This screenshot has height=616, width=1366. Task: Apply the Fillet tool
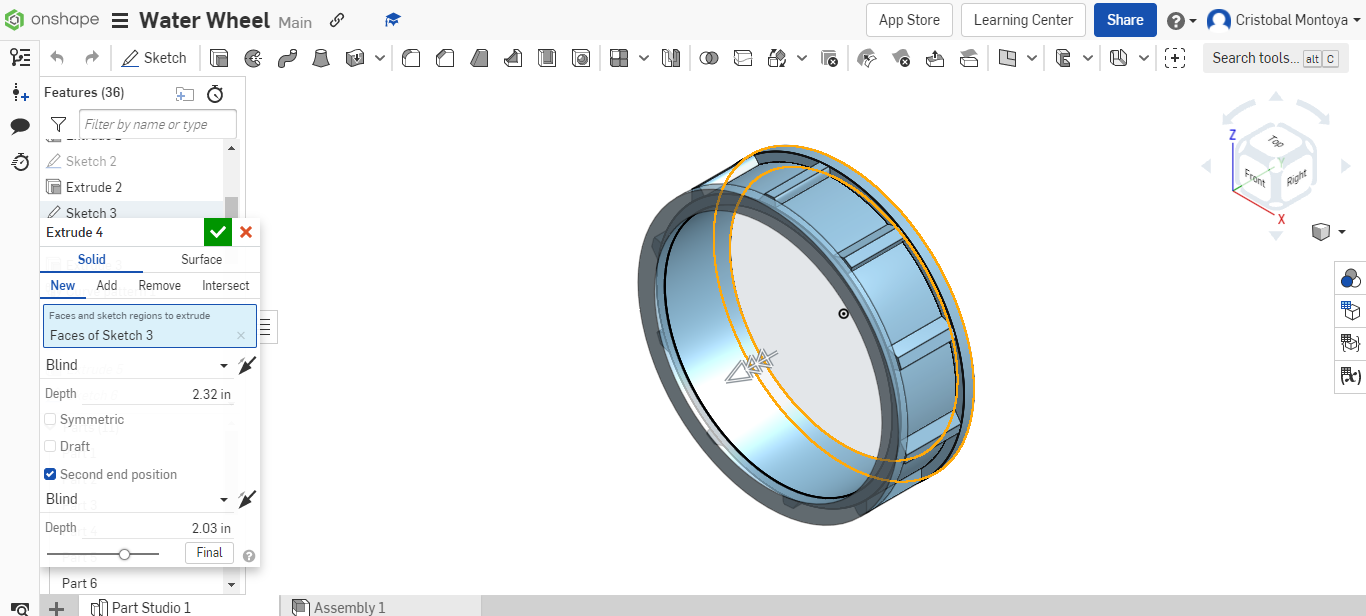(411, 57)
